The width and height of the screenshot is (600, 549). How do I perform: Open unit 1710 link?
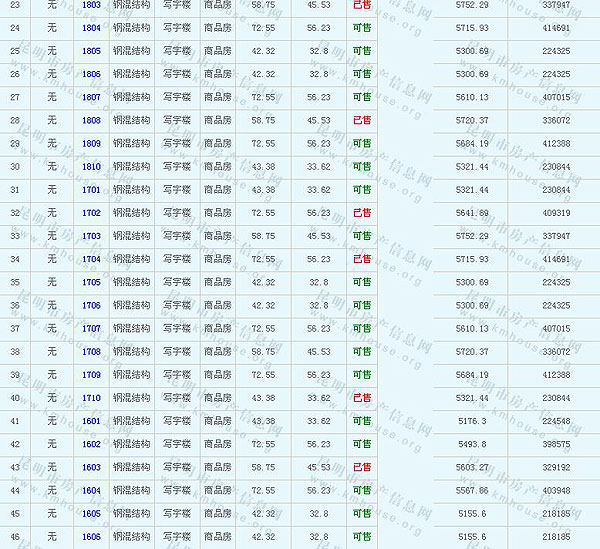click(x=91, y=398)
